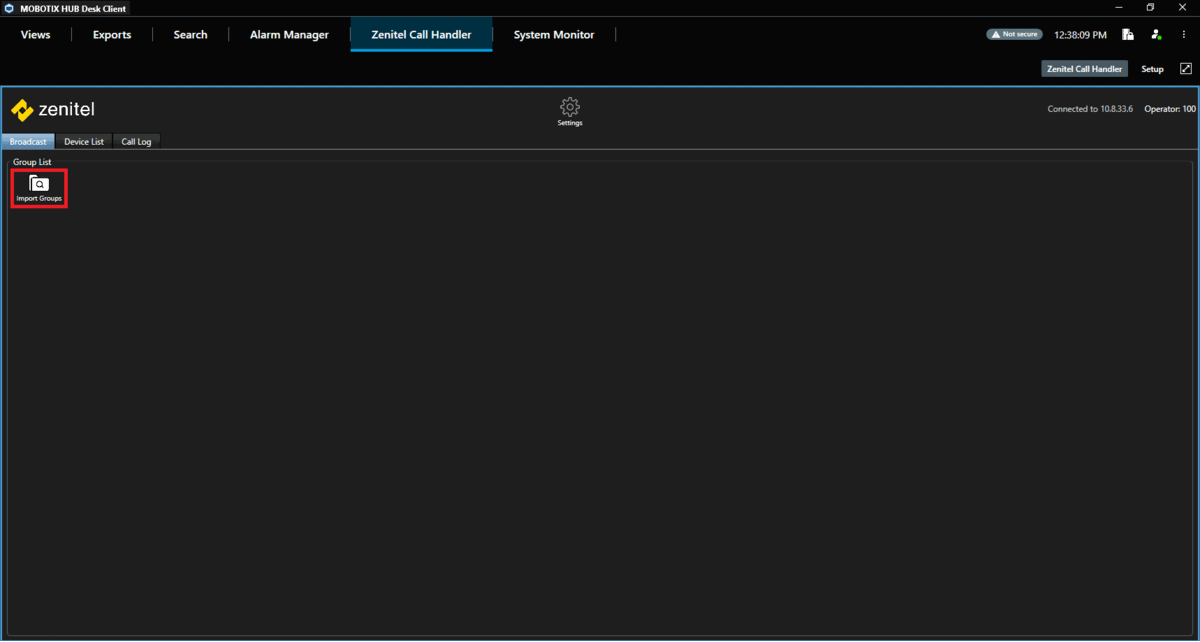Click the evidence lock icon in header

click(x=1127, y=34)
